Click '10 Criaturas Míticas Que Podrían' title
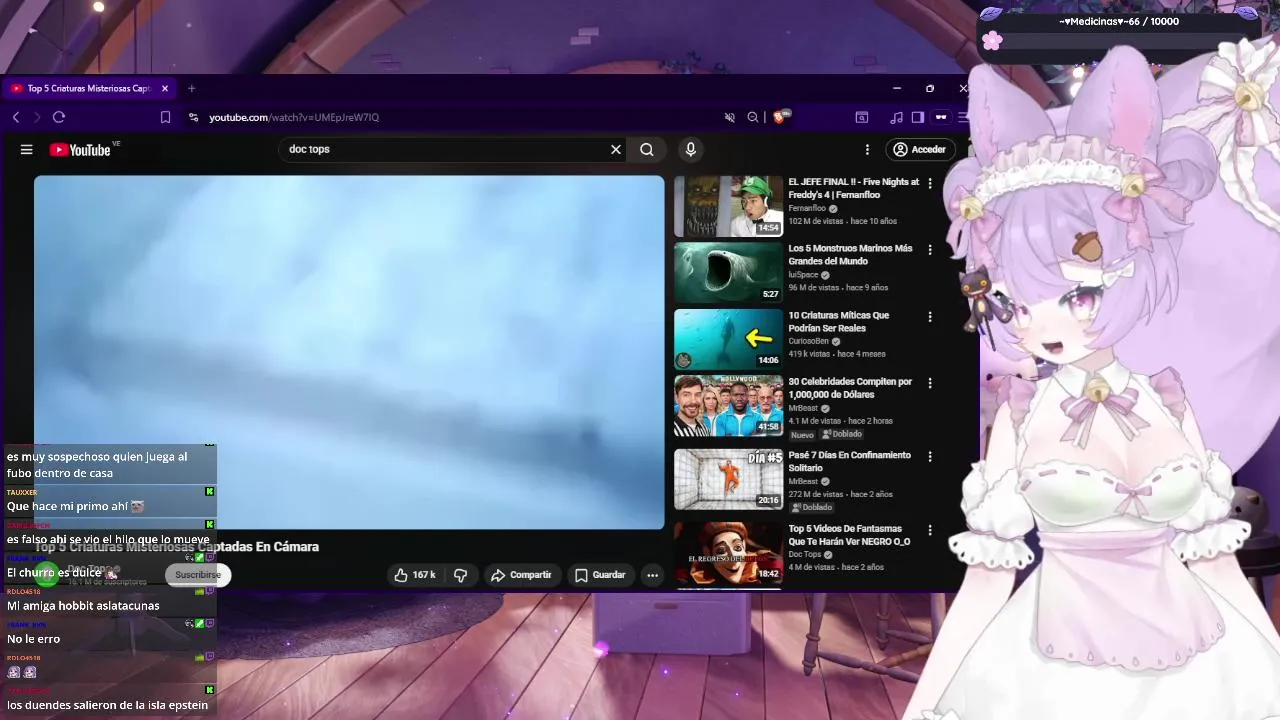Viewport: 1280px width, 720px height. pos(838,321)
